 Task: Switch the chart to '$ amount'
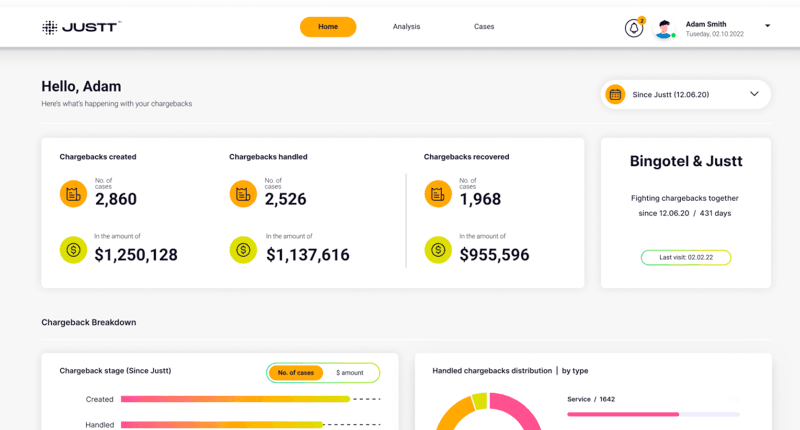tap(350, 373)
